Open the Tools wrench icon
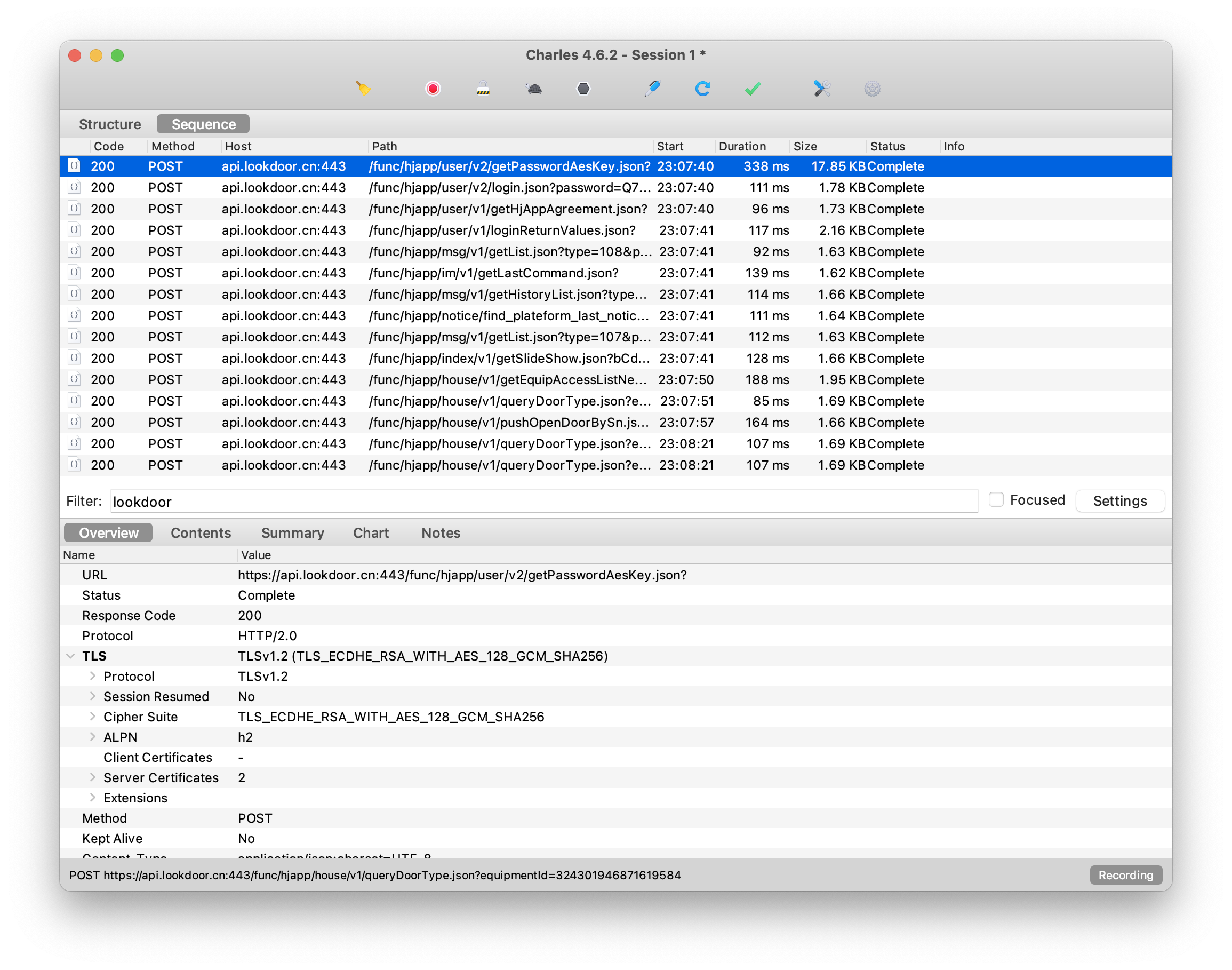The width and height of the screenshot is (1232, 970). pyautogui.click(x=822, y=89)
